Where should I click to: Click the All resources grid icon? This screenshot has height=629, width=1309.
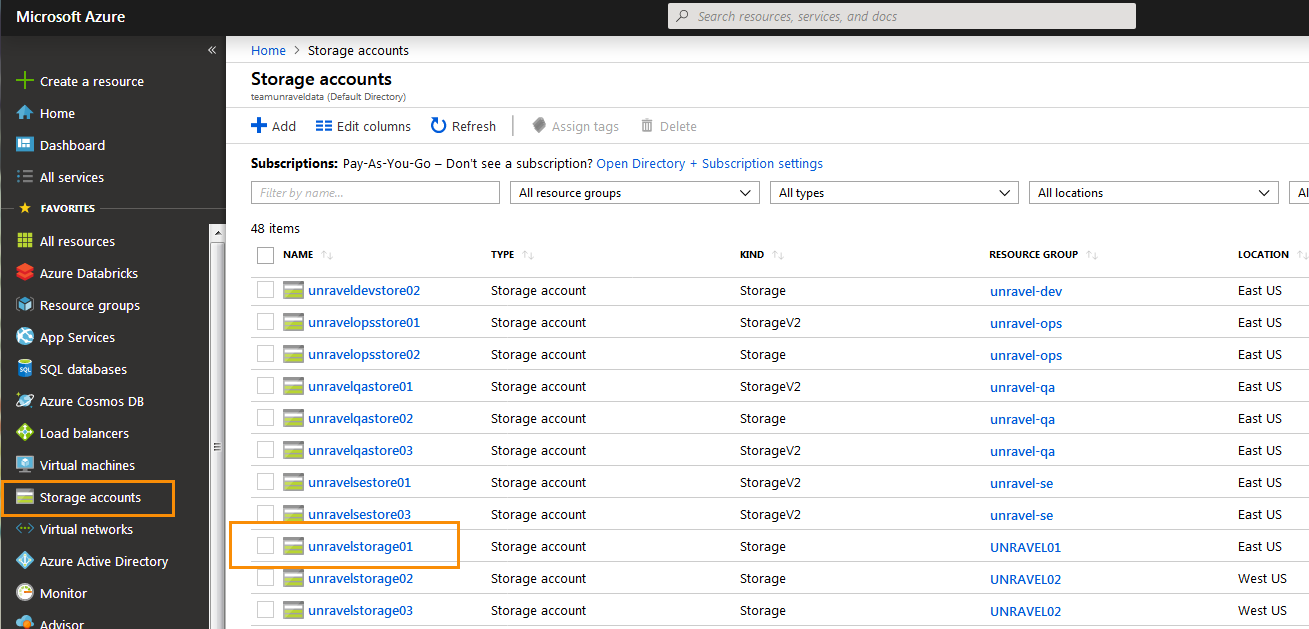click(x=25, y=241)
